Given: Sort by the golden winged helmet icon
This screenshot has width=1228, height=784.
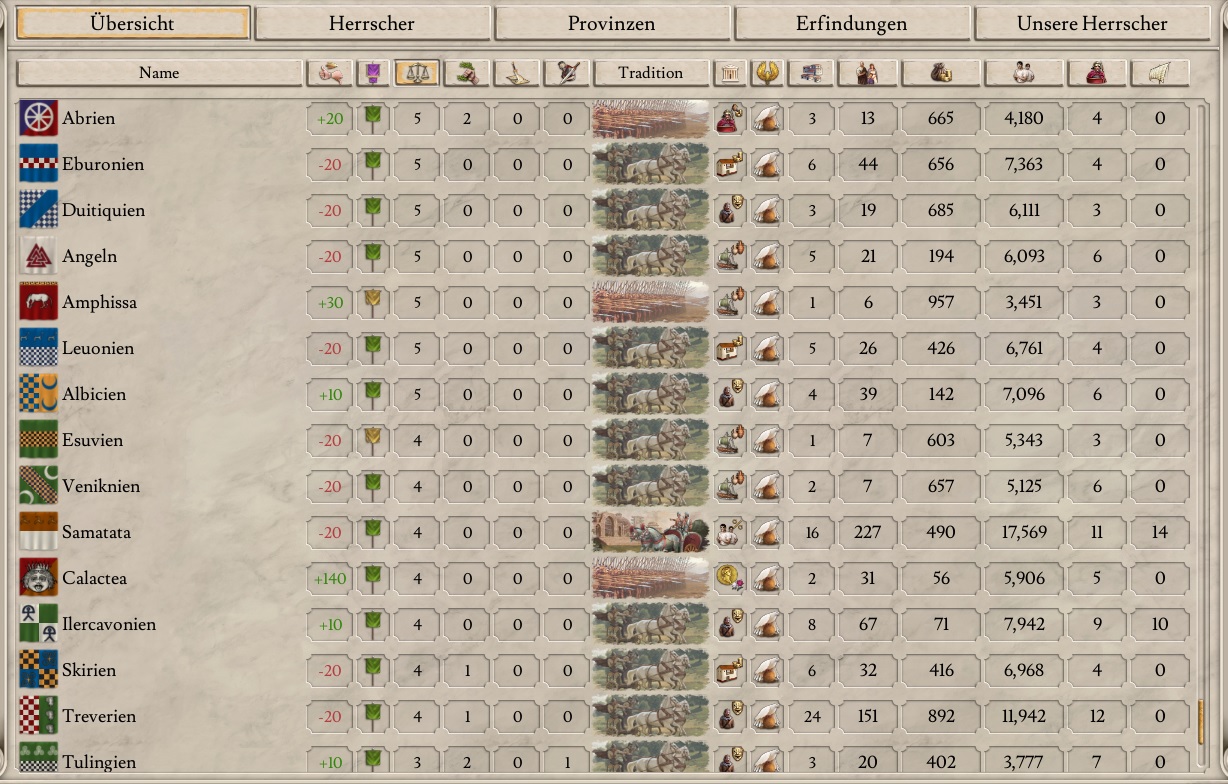Looking at the screenshot, I should pos(767,73).
